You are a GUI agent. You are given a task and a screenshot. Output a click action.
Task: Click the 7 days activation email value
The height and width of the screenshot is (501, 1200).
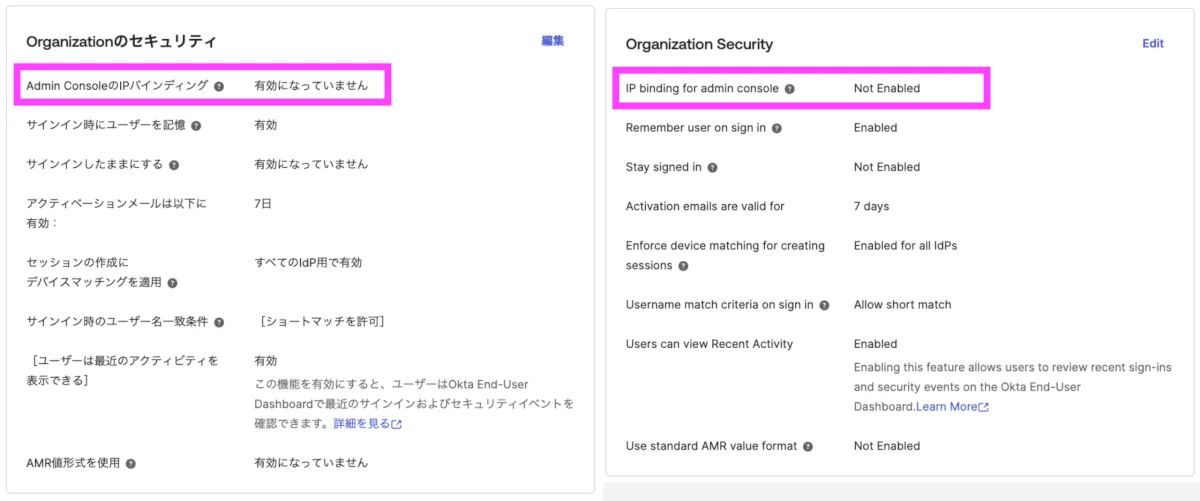871,206
